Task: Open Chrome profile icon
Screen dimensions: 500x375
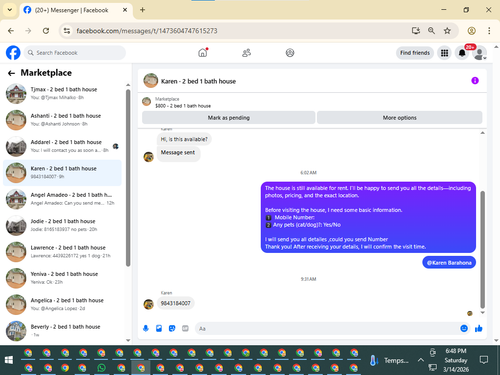Action: 471,31
